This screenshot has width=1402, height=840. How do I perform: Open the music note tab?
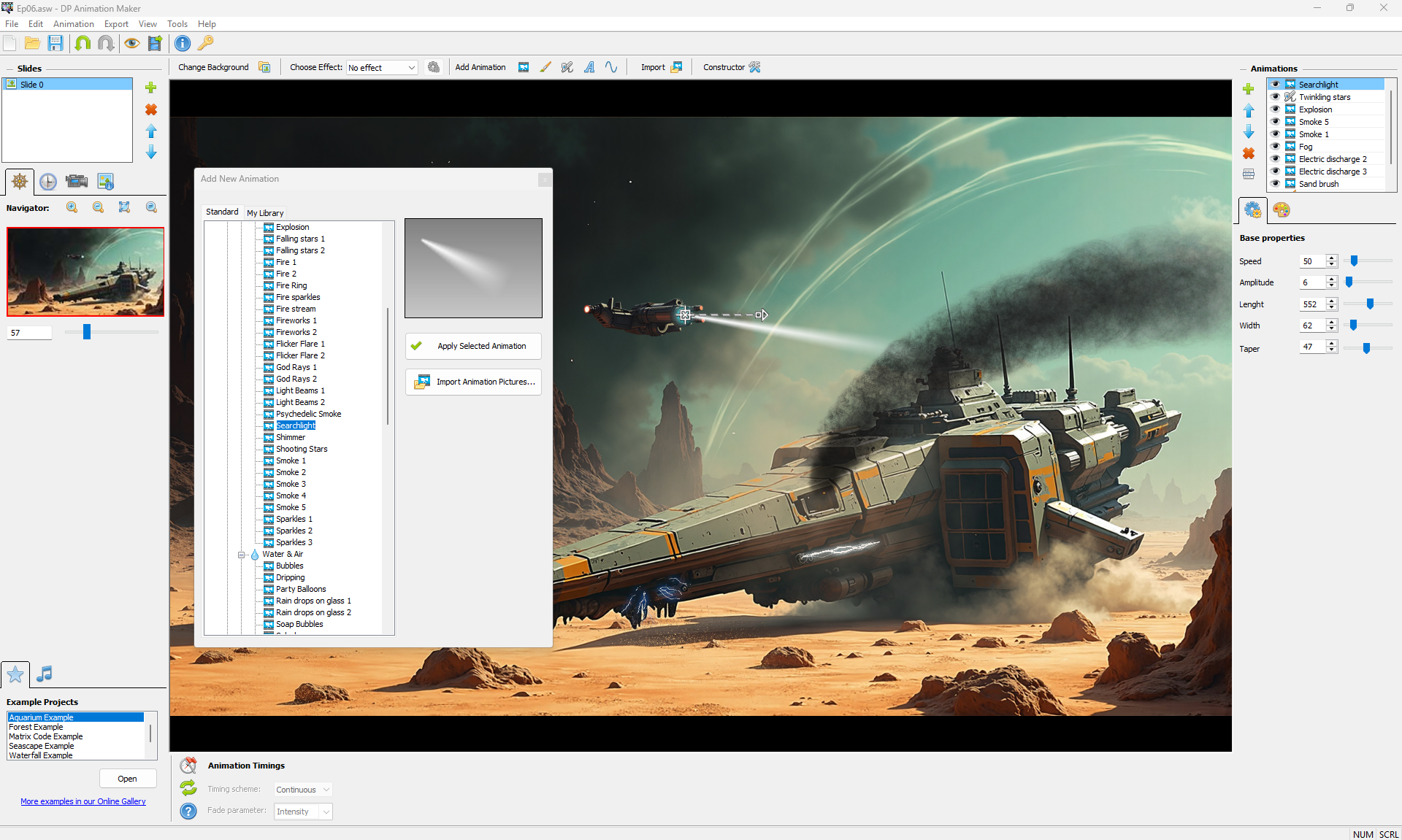pos(45,674)
